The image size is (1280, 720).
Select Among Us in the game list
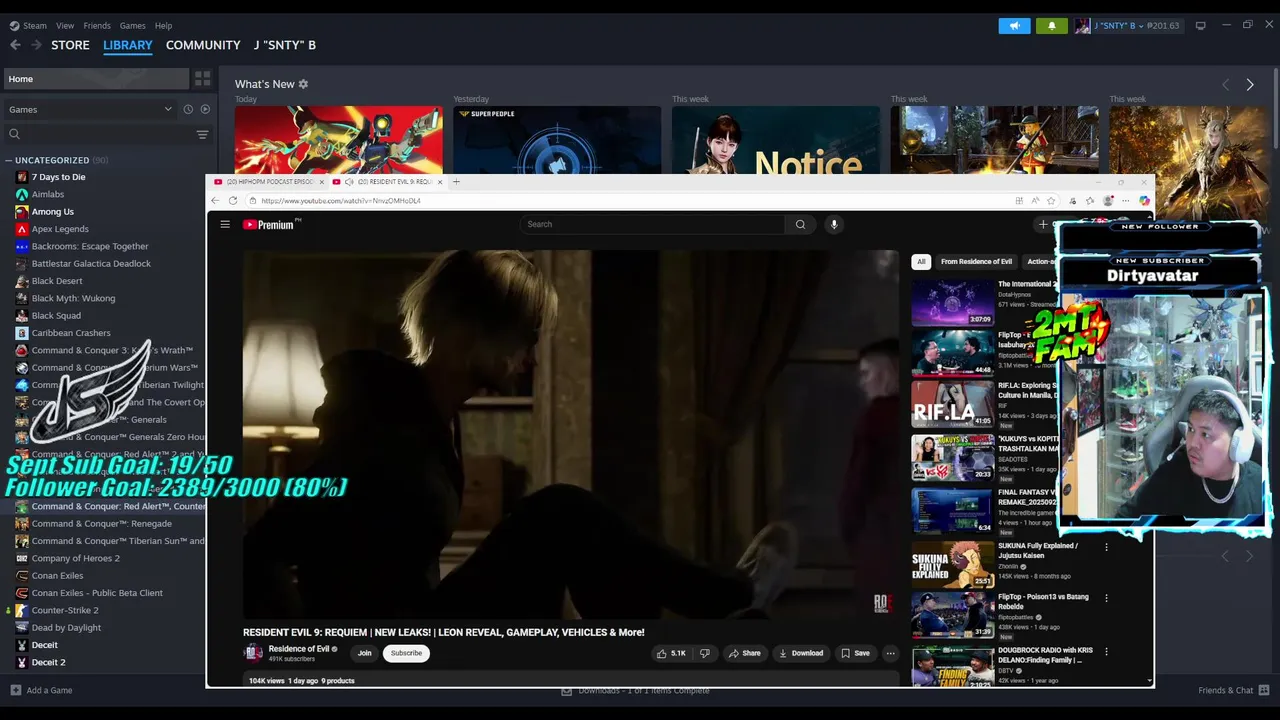[52, 212]
